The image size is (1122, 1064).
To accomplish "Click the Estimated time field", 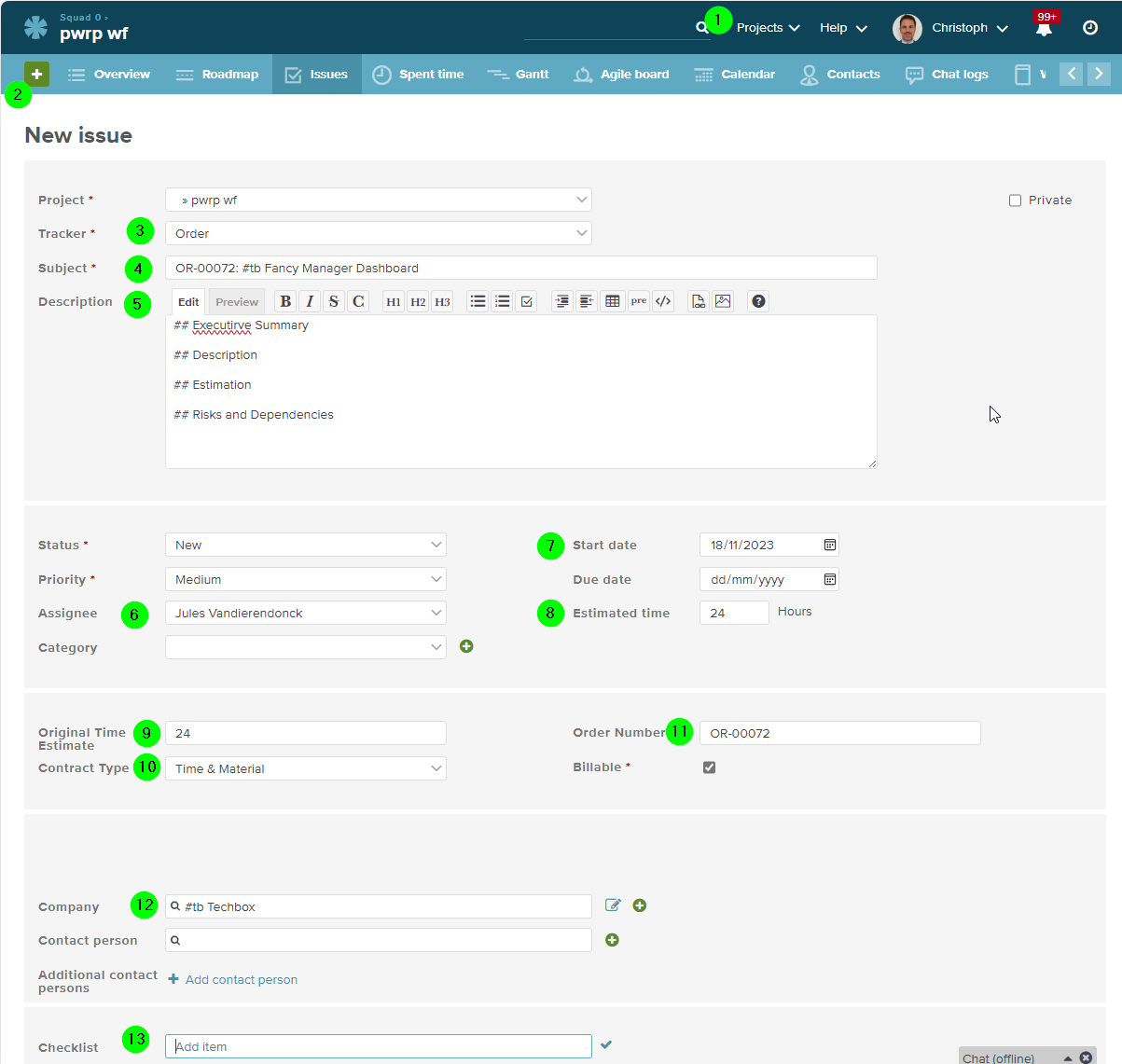I will point(734,613).
